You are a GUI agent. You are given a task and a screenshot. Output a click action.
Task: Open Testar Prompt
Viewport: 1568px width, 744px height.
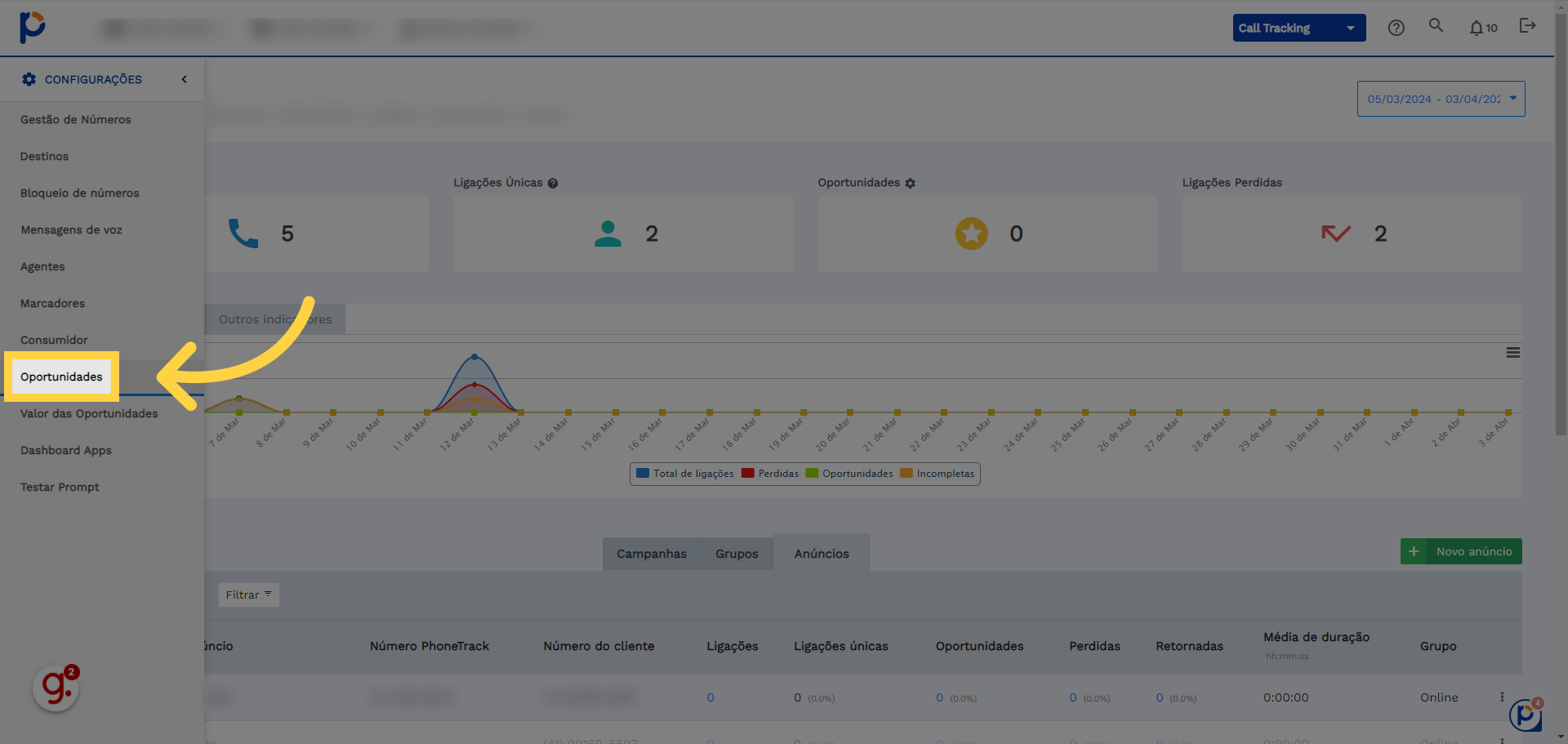(60, 487)
